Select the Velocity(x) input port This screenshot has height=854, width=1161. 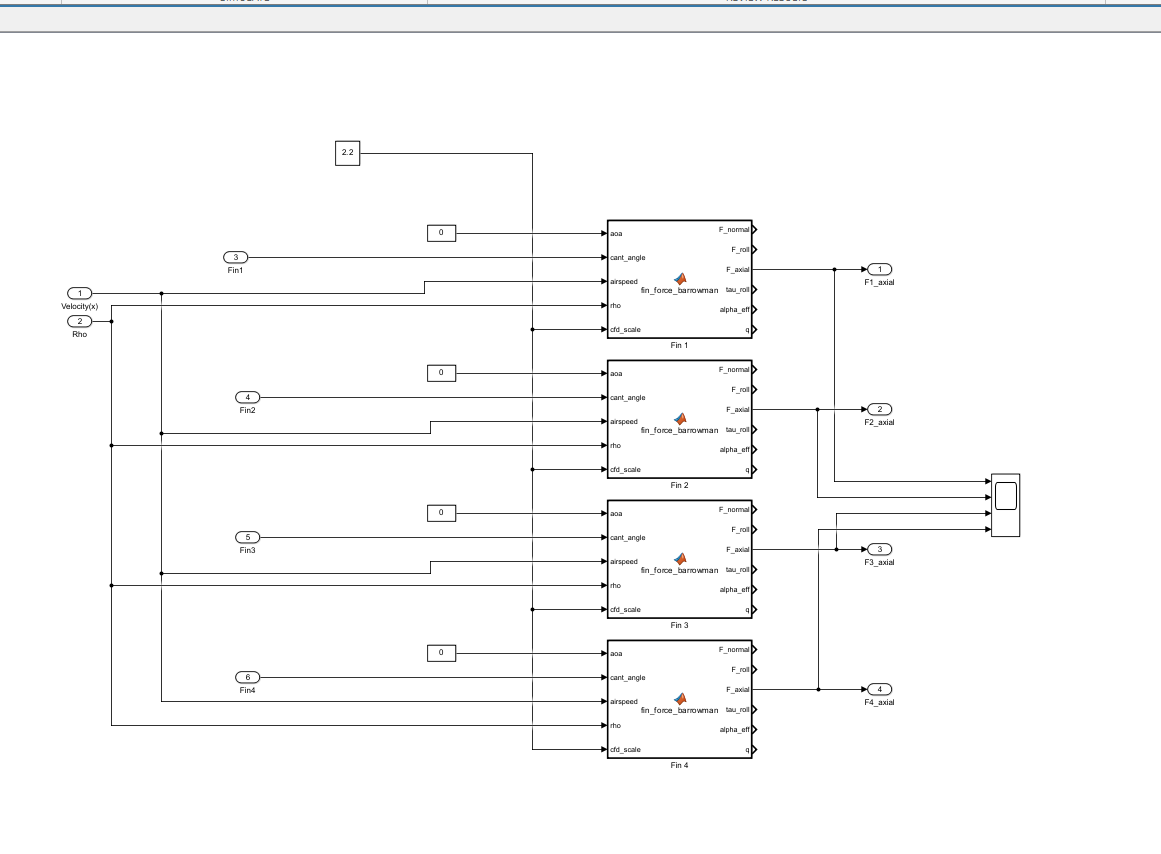(80, 293)
